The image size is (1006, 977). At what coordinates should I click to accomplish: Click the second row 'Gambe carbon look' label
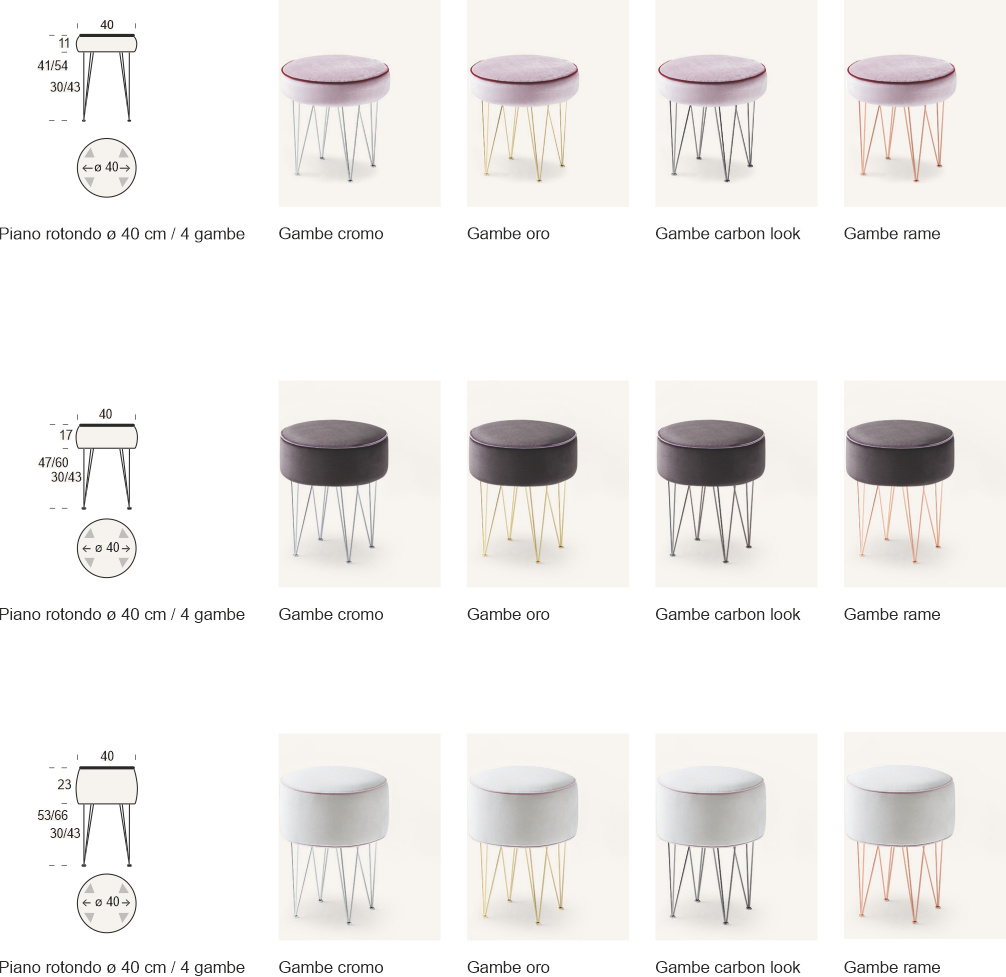pyautogui.click(x=728, y=614)
